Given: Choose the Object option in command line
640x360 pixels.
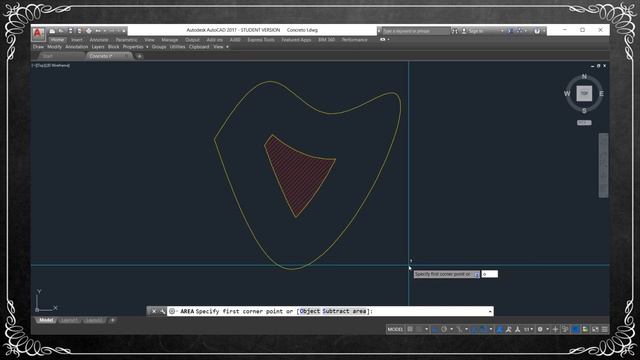Looking at the screenshot, I should (x=310, y=311).
